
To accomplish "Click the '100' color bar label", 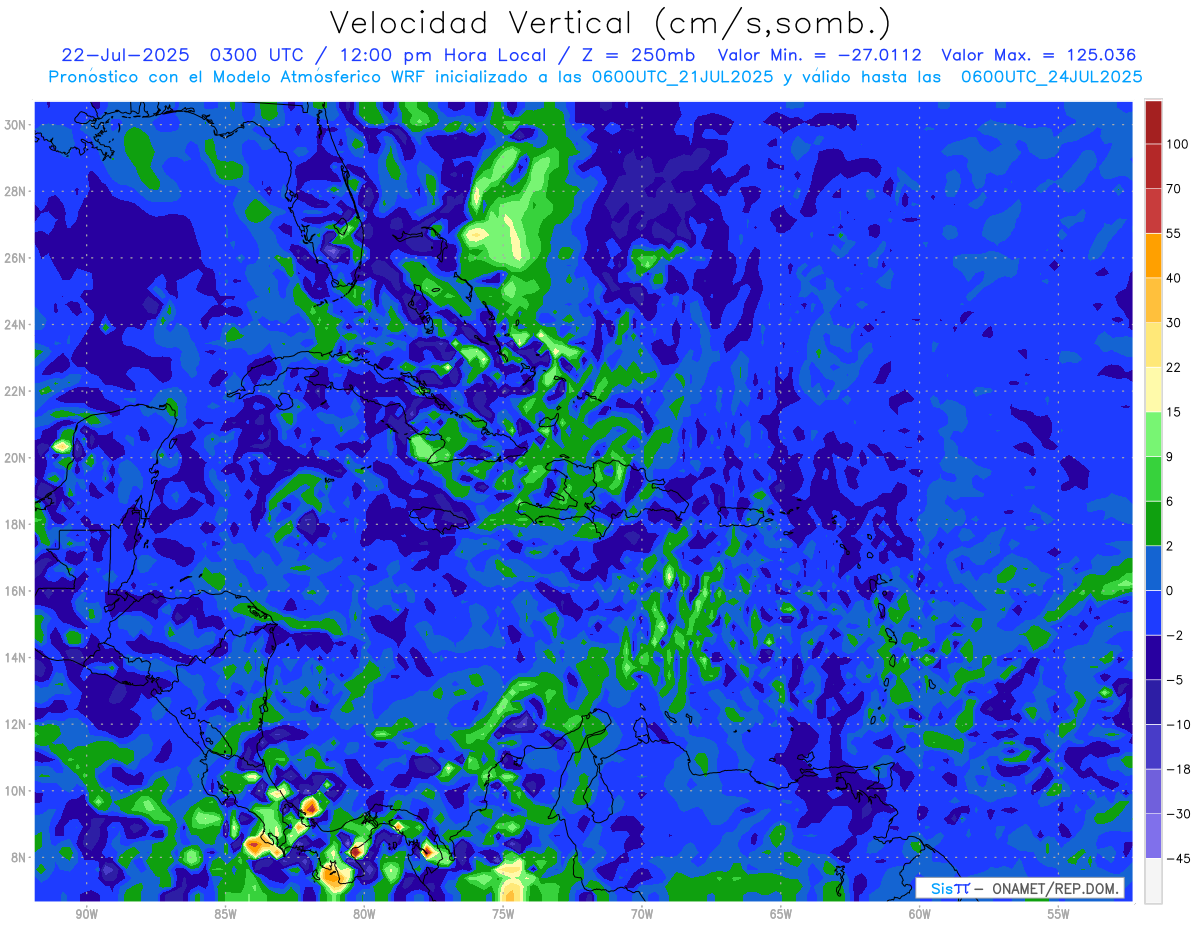I will pyautogui.click(x=1177, y=144).
